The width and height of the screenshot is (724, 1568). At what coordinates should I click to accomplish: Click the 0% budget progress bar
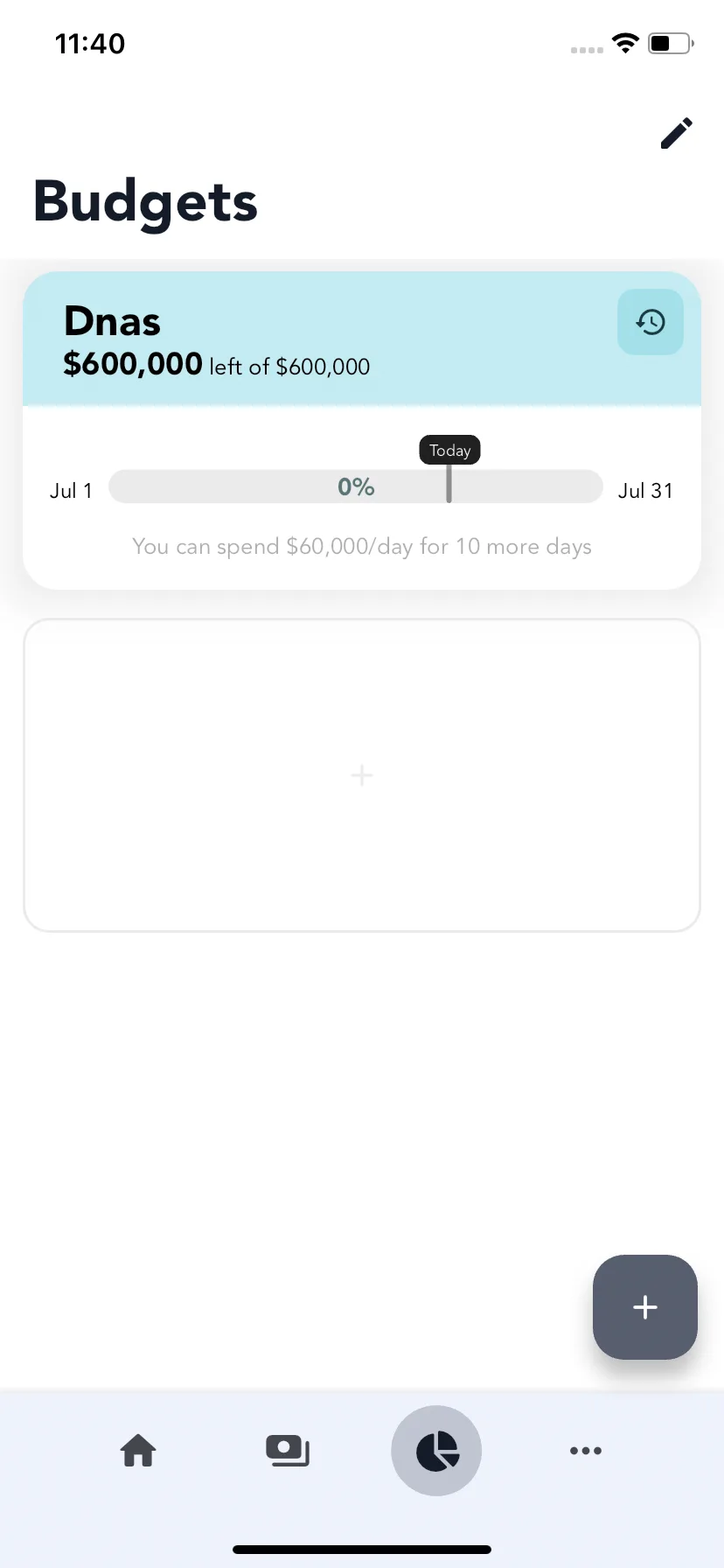click(356, 486)
